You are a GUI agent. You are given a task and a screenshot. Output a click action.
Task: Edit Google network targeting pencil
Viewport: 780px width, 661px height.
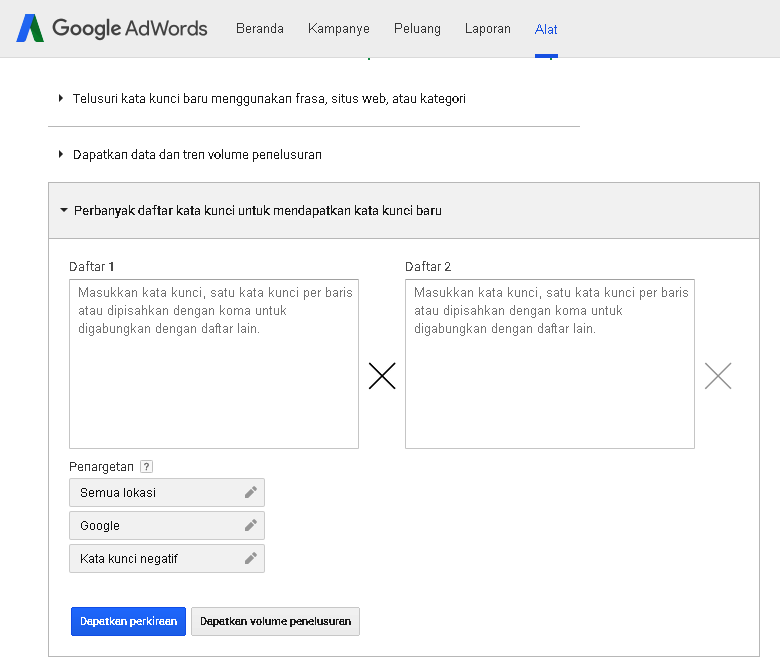251,525
